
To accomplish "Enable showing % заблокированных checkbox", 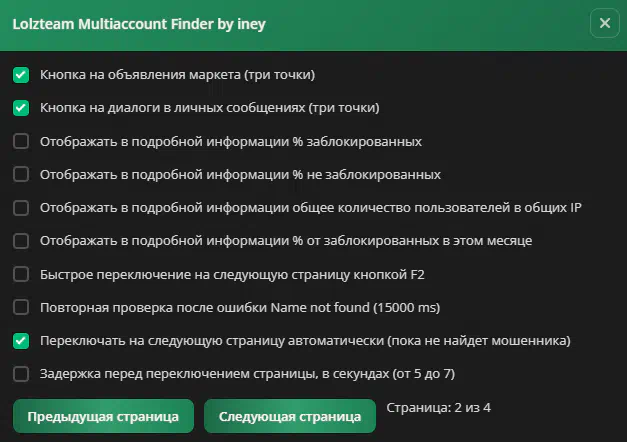I will click(x=21, y=141).
